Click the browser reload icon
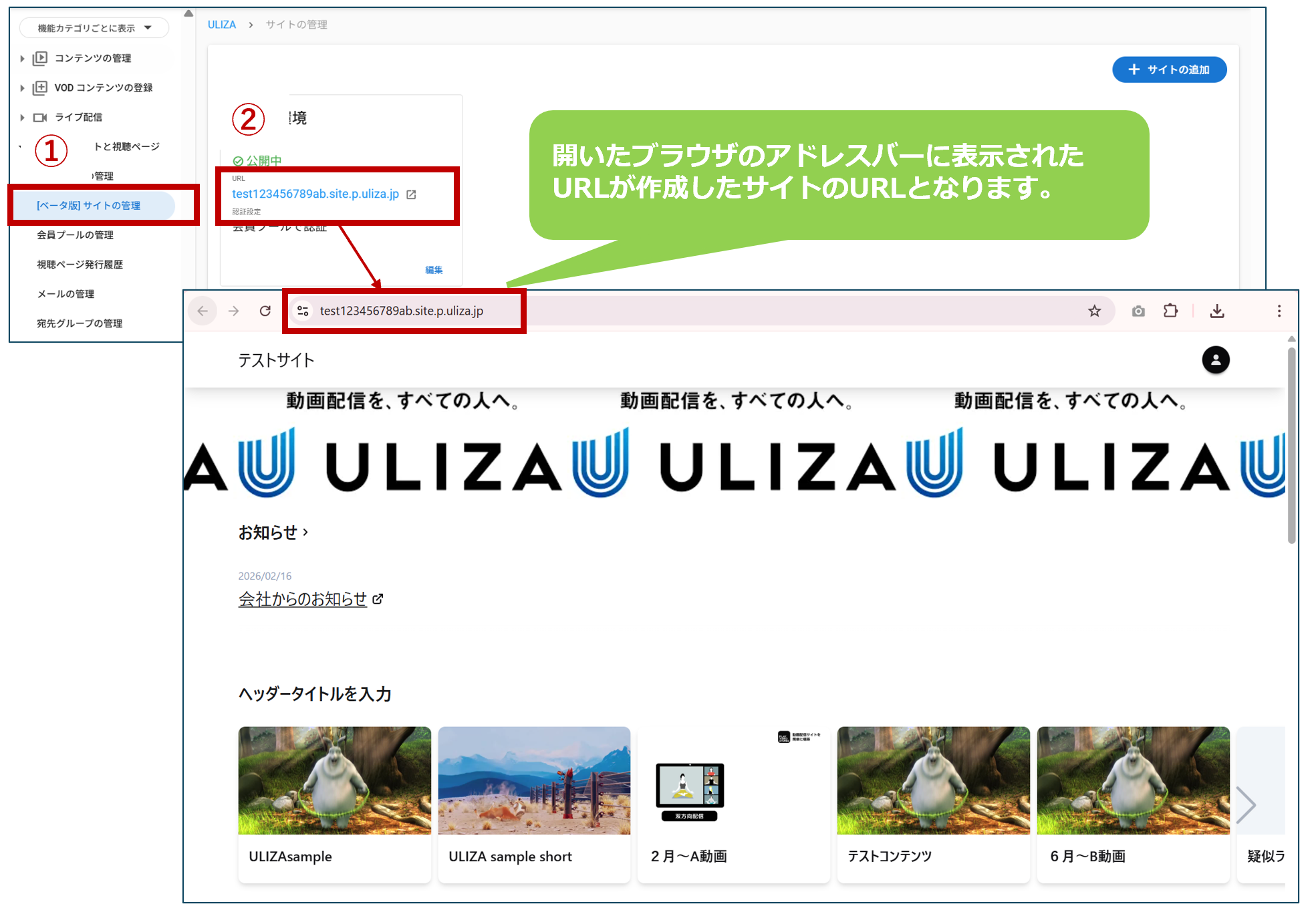The image size is (1316, 910). (265, 311)
